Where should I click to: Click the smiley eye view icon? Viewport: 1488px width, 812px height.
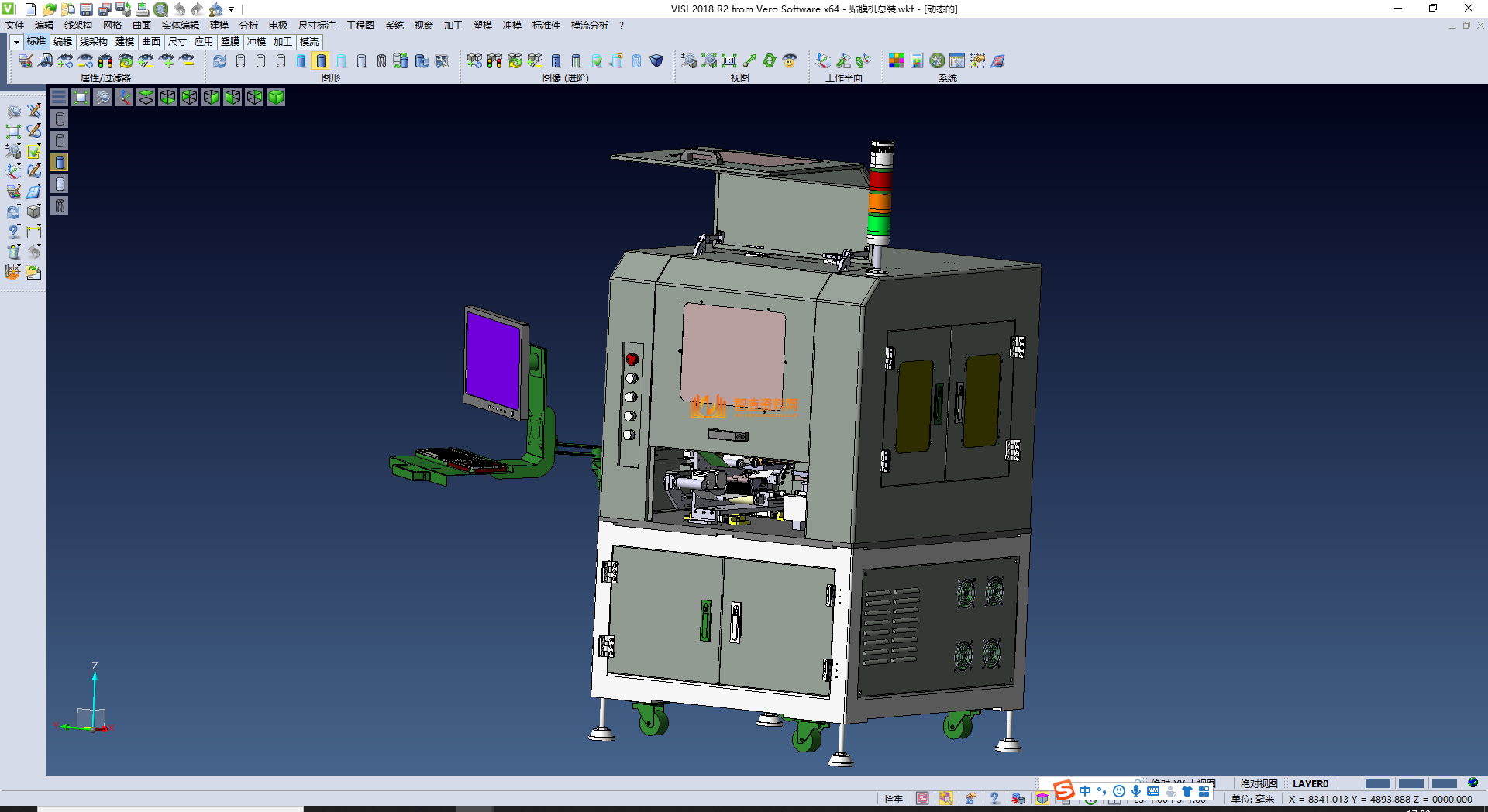pos(790,61)
